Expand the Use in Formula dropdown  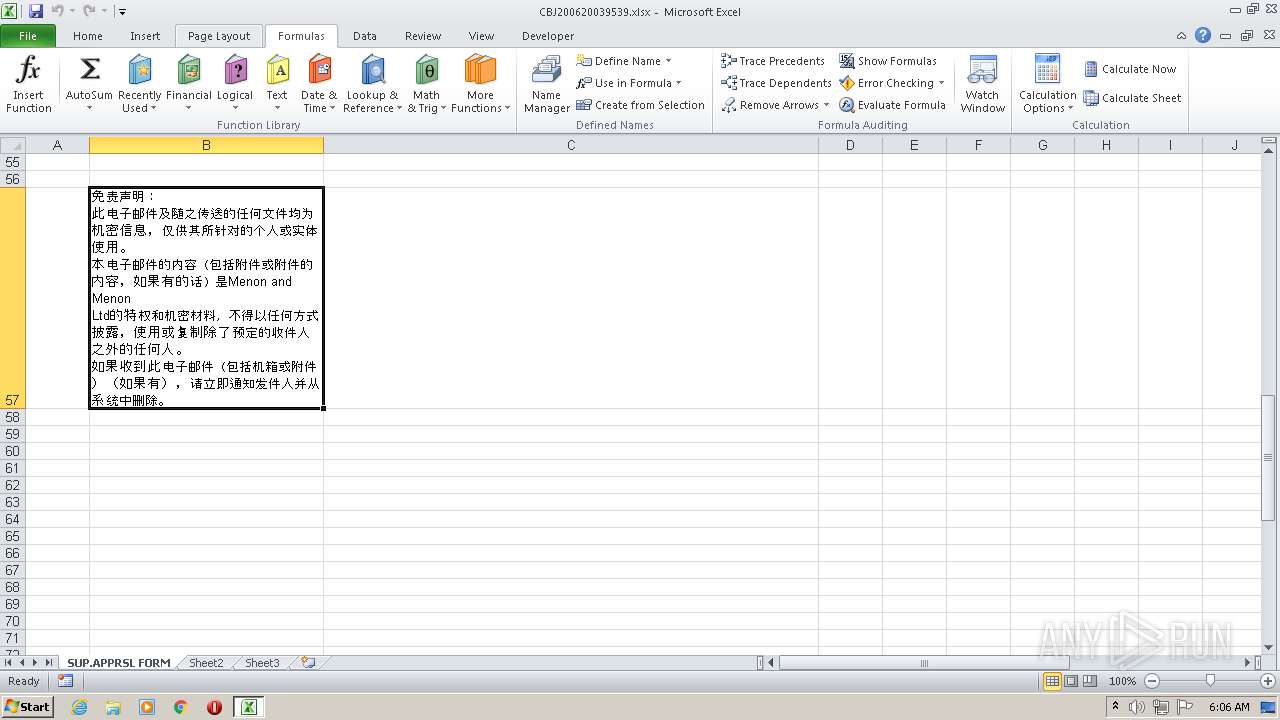(678, 83)
